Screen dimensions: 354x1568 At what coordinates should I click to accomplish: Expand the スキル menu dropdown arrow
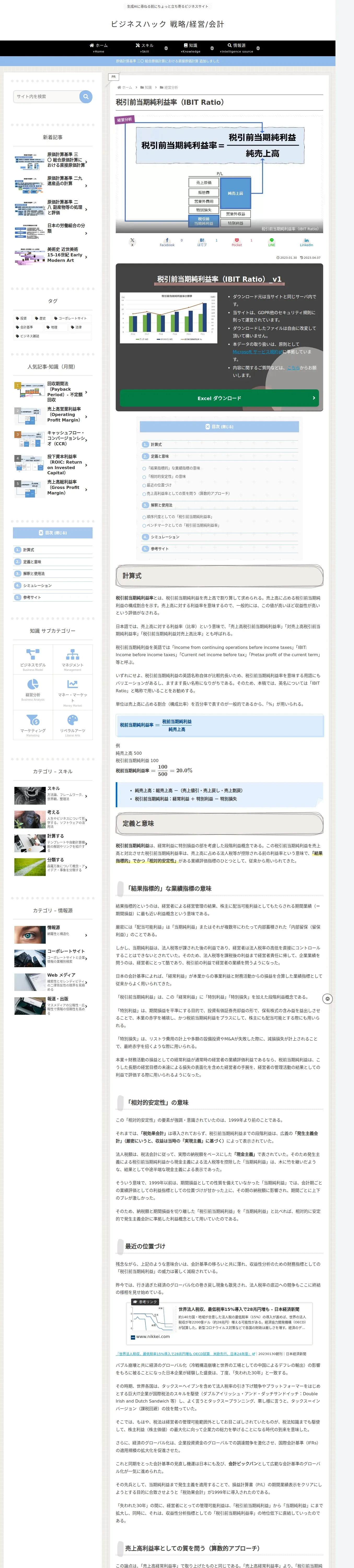166,48
